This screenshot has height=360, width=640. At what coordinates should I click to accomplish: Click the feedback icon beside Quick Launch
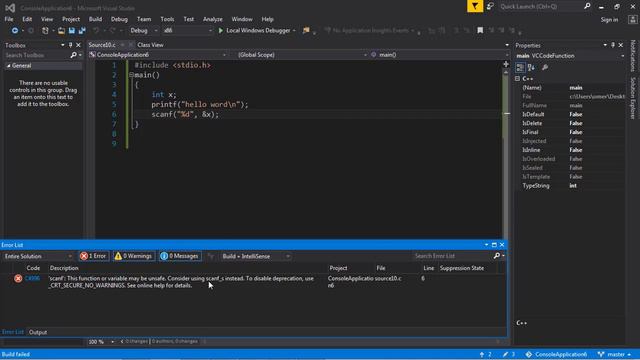coord(490,6)
